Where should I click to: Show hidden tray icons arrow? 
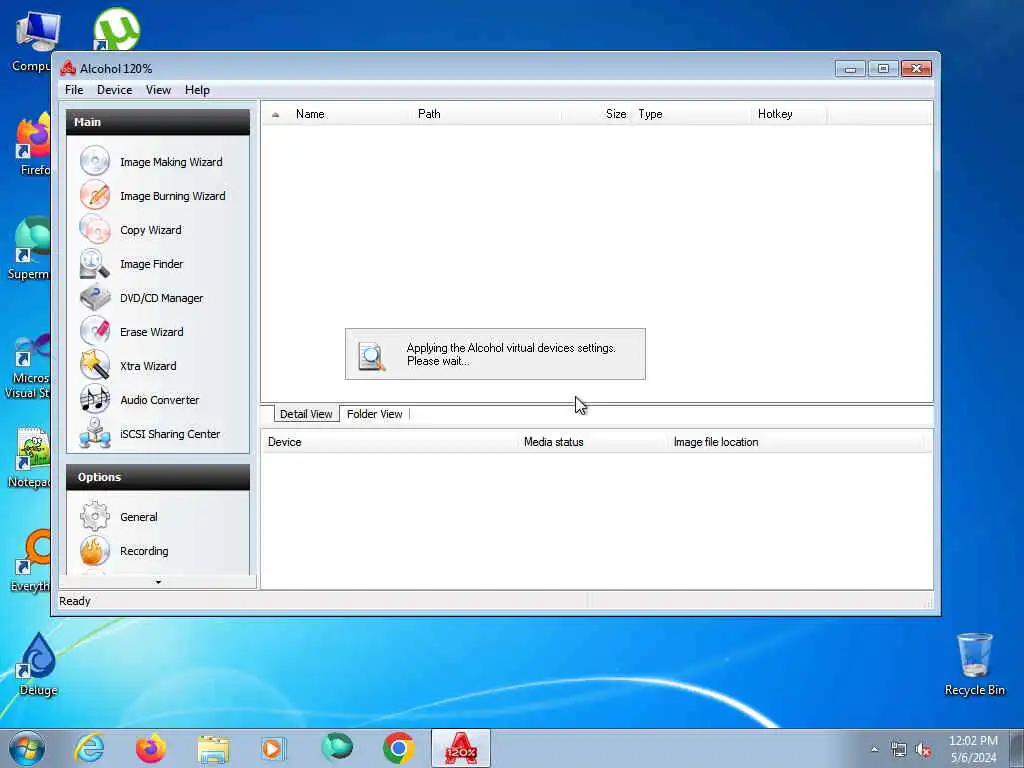point(874,750)
